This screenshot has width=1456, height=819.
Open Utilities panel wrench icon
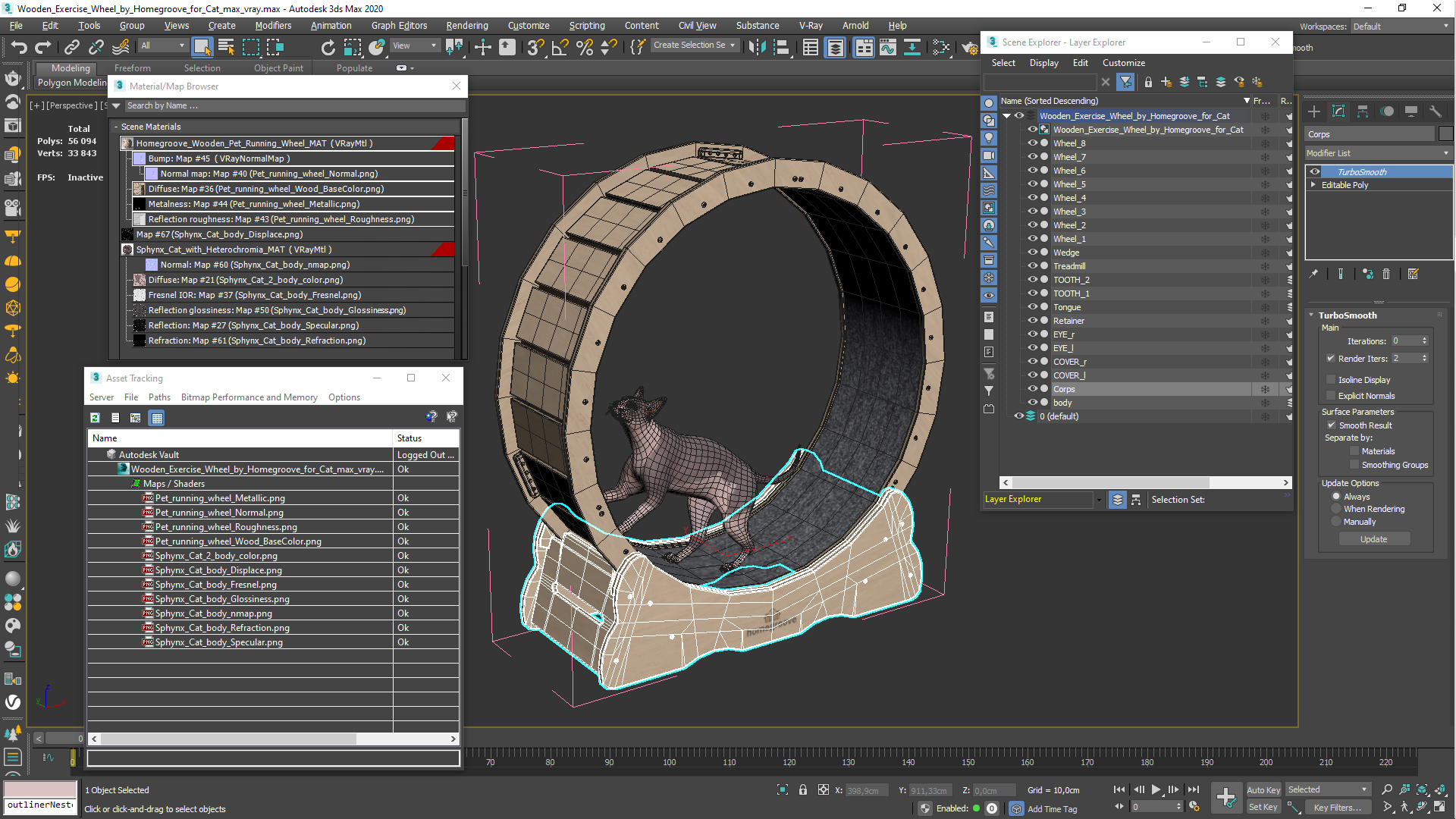pos(1436,111)
